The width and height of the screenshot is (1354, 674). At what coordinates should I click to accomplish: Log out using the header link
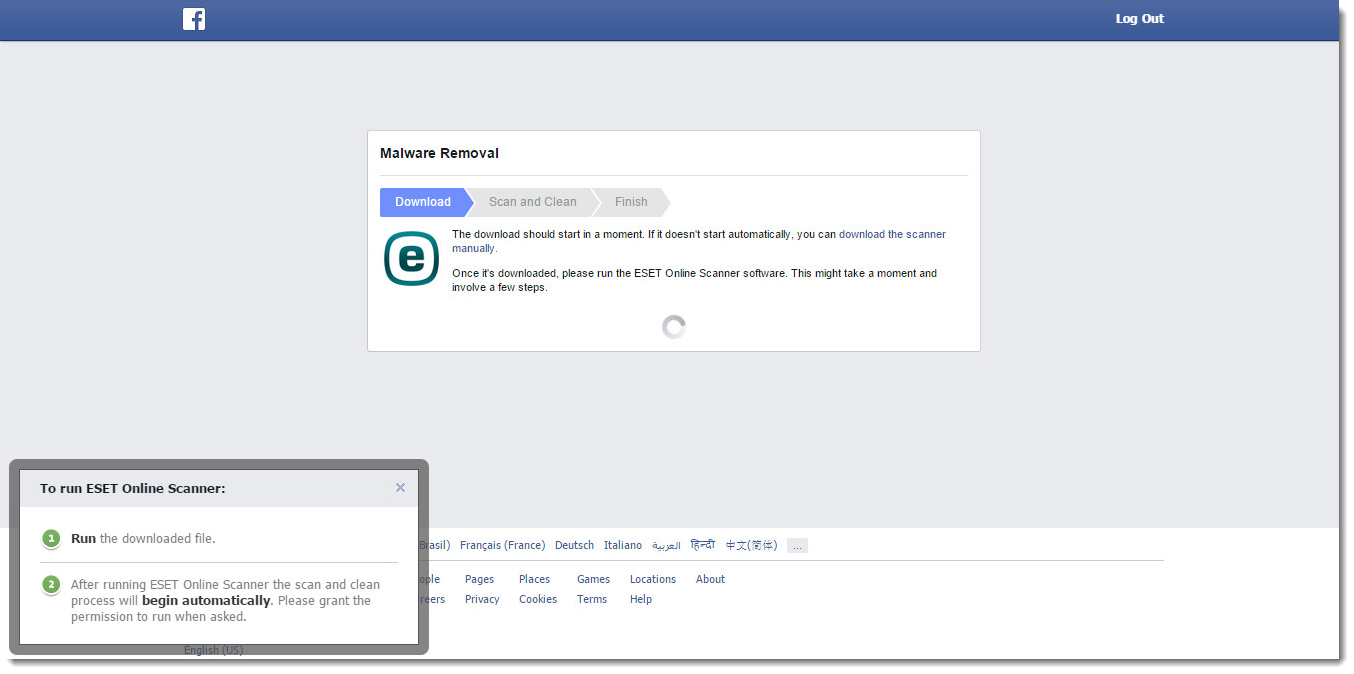[1140, 19]
